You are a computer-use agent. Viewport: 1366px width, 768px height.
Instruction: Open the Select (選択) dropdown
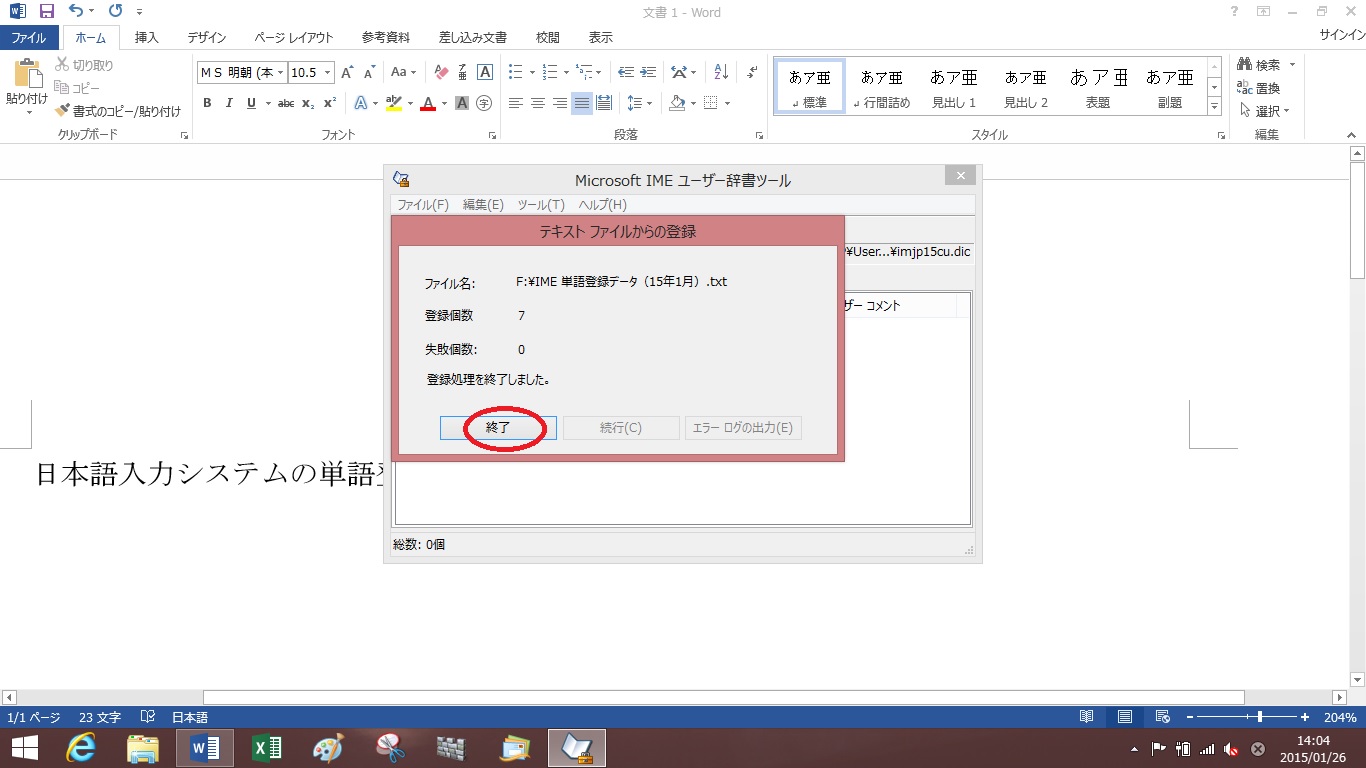click(x=1265, y=110)
